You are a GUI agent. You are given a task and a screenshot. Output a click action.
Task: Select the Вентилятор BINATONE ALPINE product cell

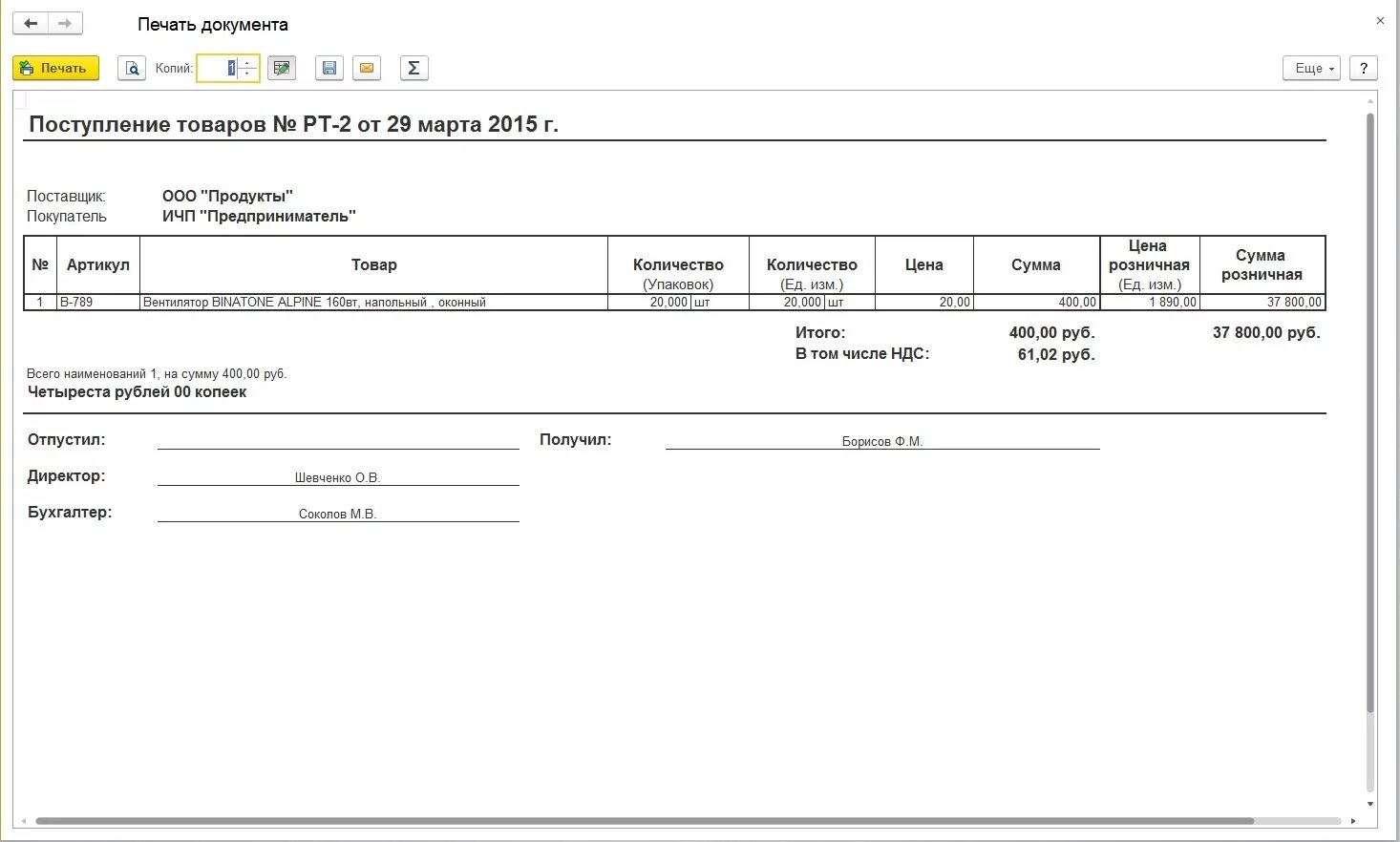[373, 302]
